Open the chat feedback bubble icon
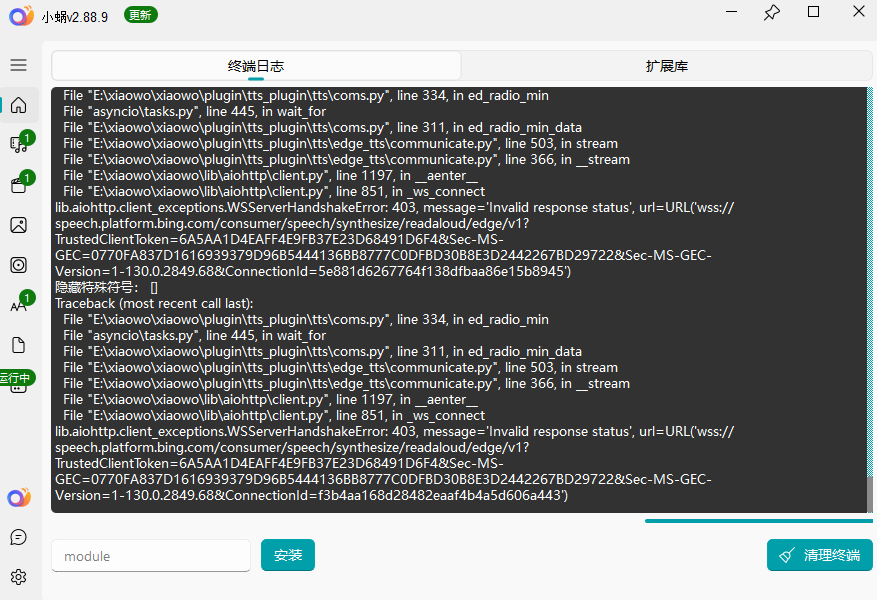 (18, 537)
